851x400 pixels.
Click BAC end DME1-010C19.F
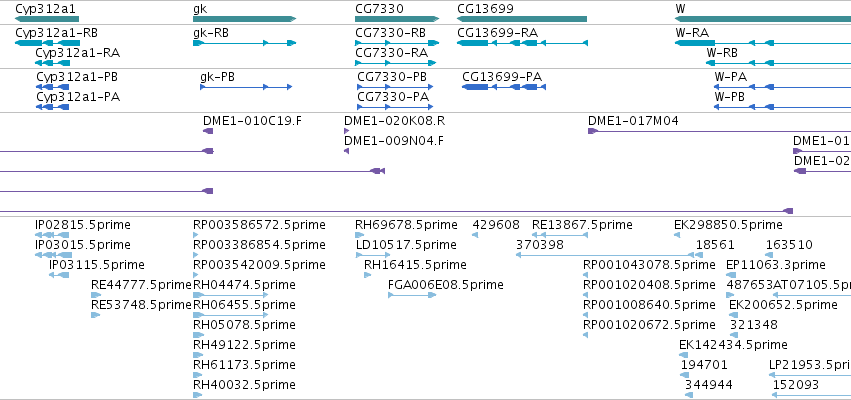(208, 131)
